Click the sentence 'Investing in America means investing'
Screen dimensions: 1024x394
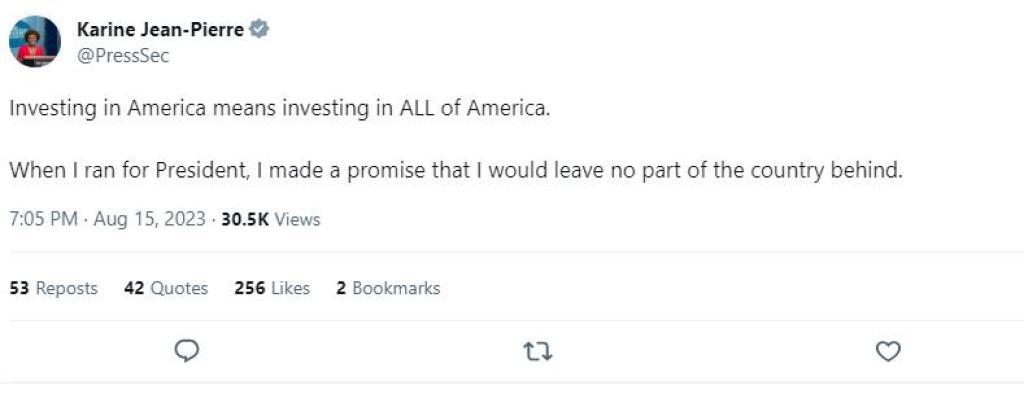coord(189,108)
